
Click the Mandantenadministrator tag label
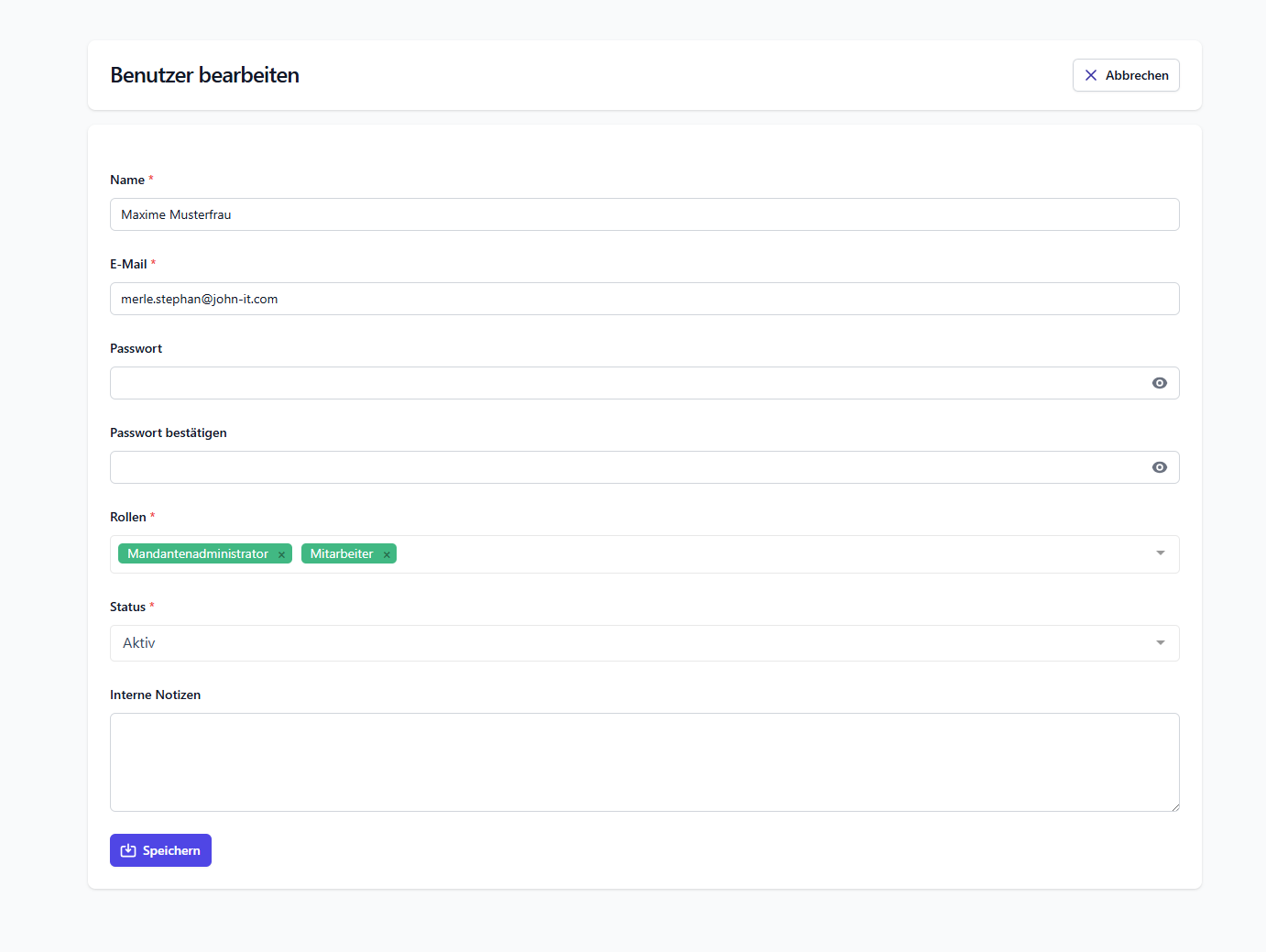pyautogui.click(x=198, y=553)
